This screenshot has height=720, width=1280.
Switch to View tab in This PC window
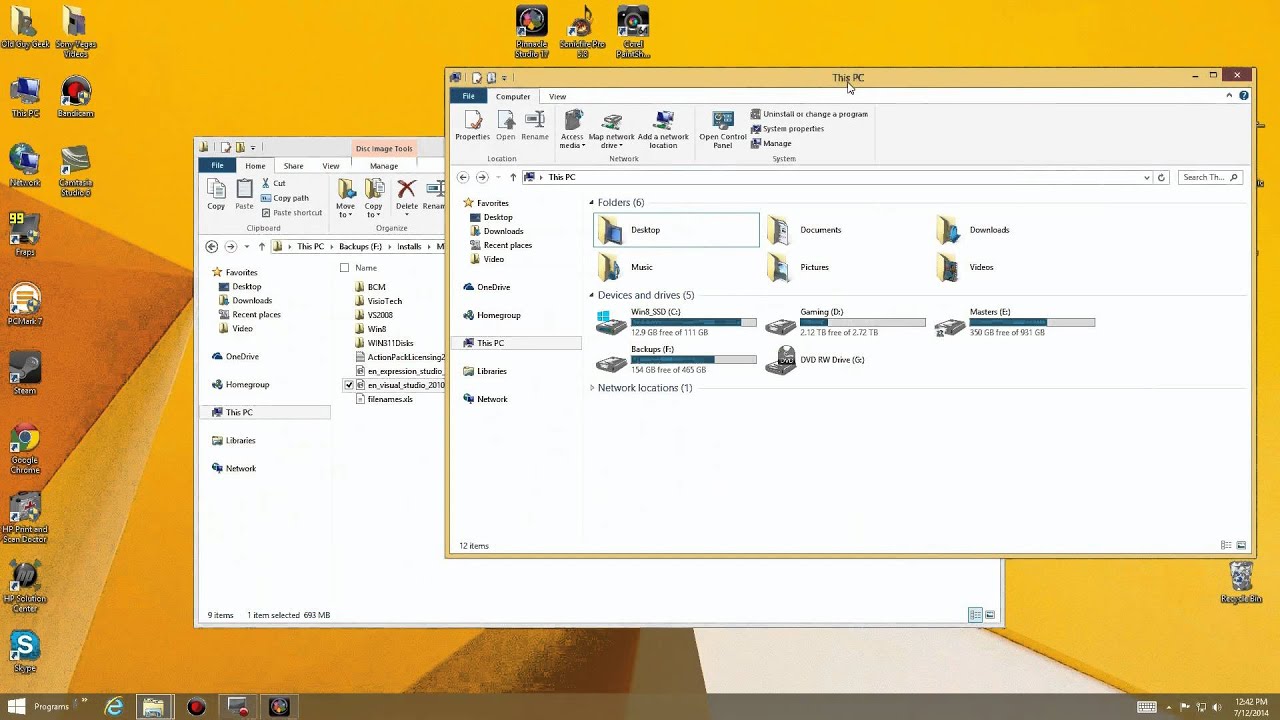pos(557,97)
